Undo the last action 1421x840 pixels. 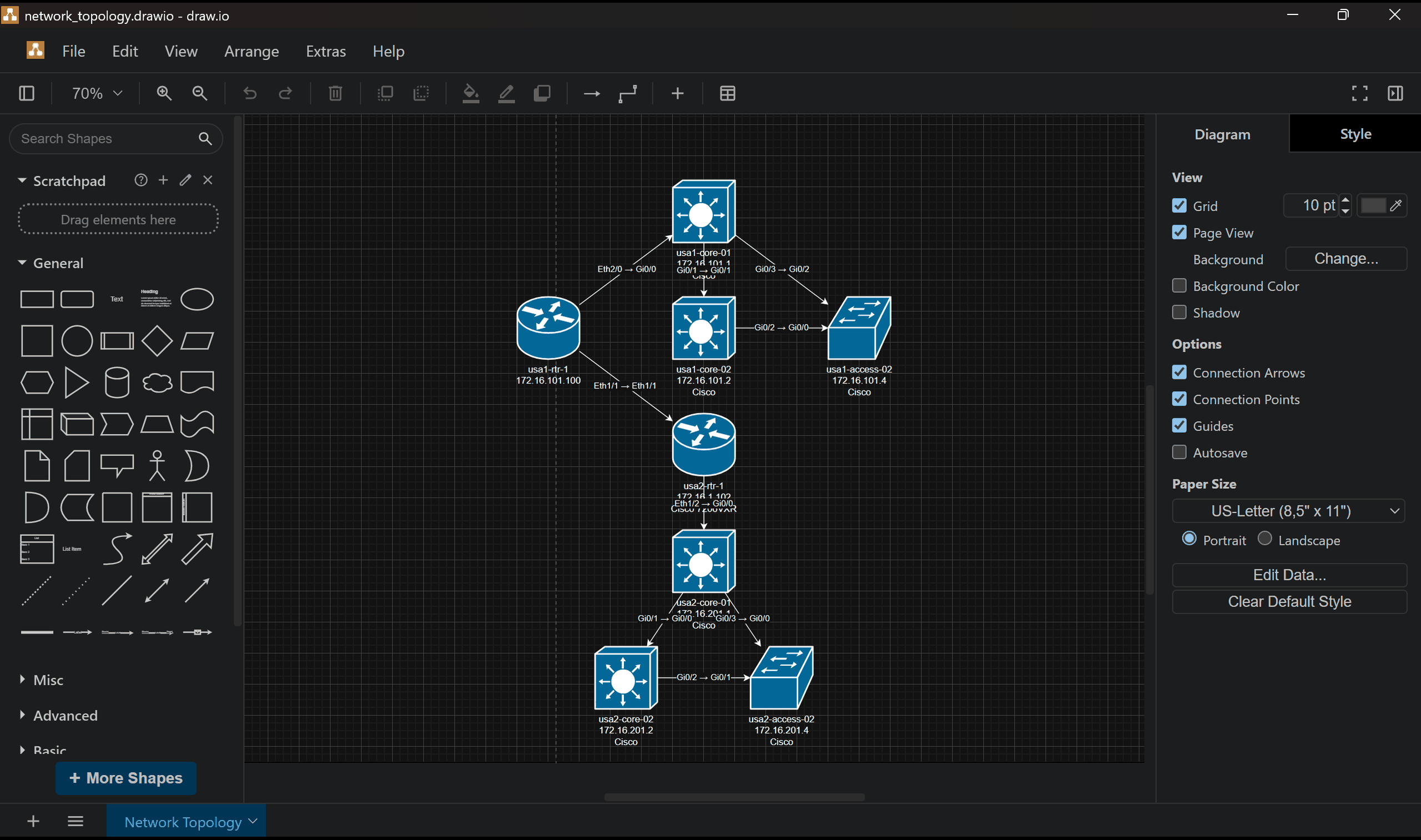250,93
